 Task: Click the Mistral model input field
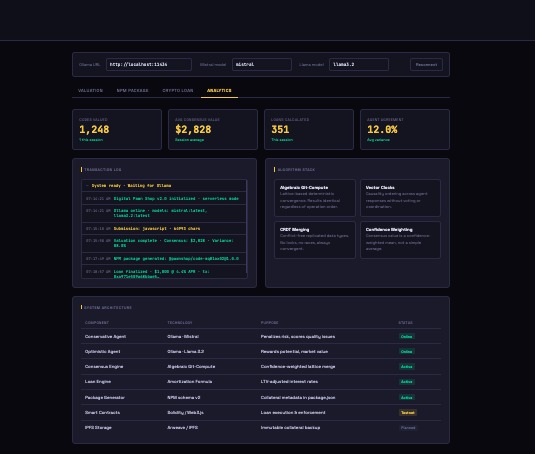tap(262, 64)
